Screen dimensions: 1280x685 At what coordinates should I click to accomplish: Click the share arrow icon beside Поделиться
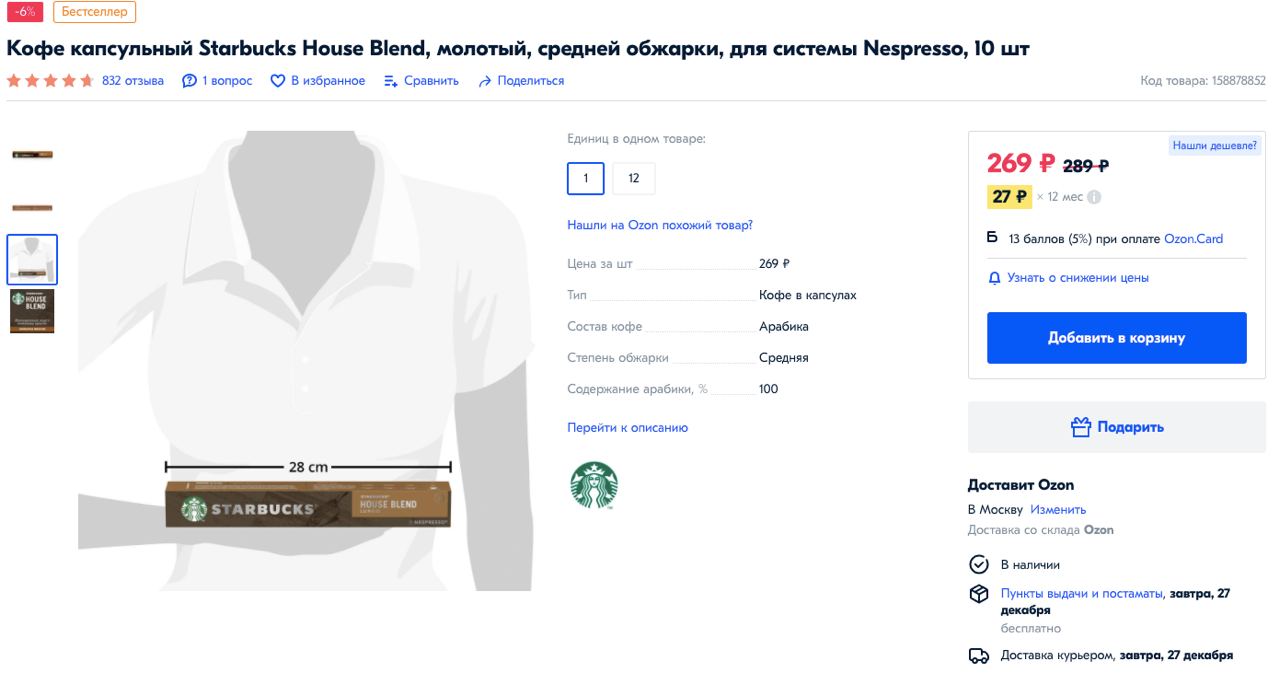[485, 81]
